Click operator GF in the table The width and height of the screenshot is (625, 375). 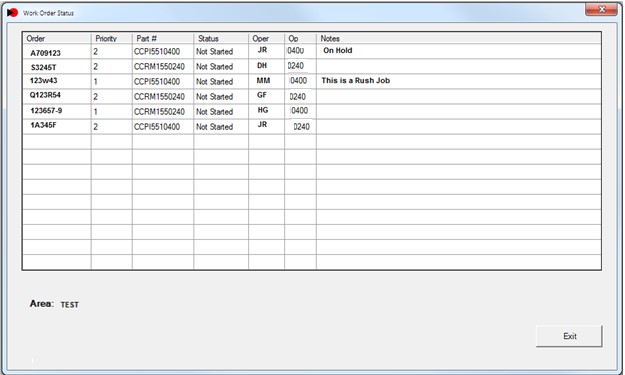click(262, 95)
